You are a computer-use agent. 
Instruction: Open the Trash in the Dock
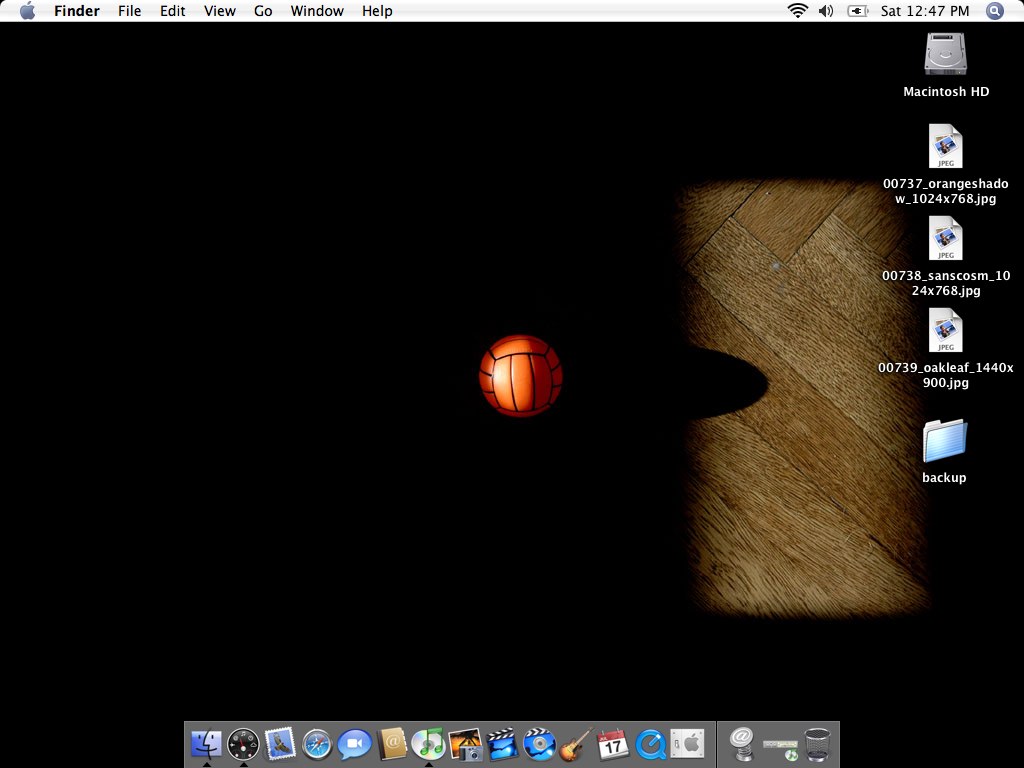pyautogui.click(x=817, y=743)
